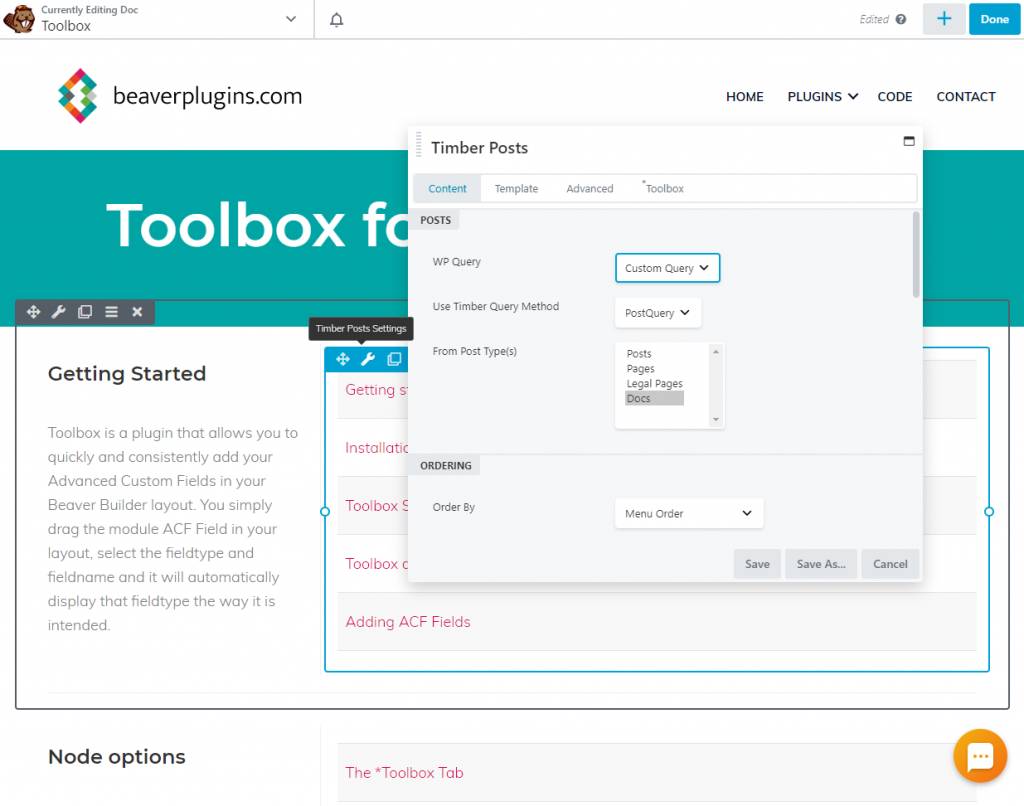Viewport: 1024px width, 806px height.
Task: Duplicate the Timber Posts module
Action: click(393, 359)
